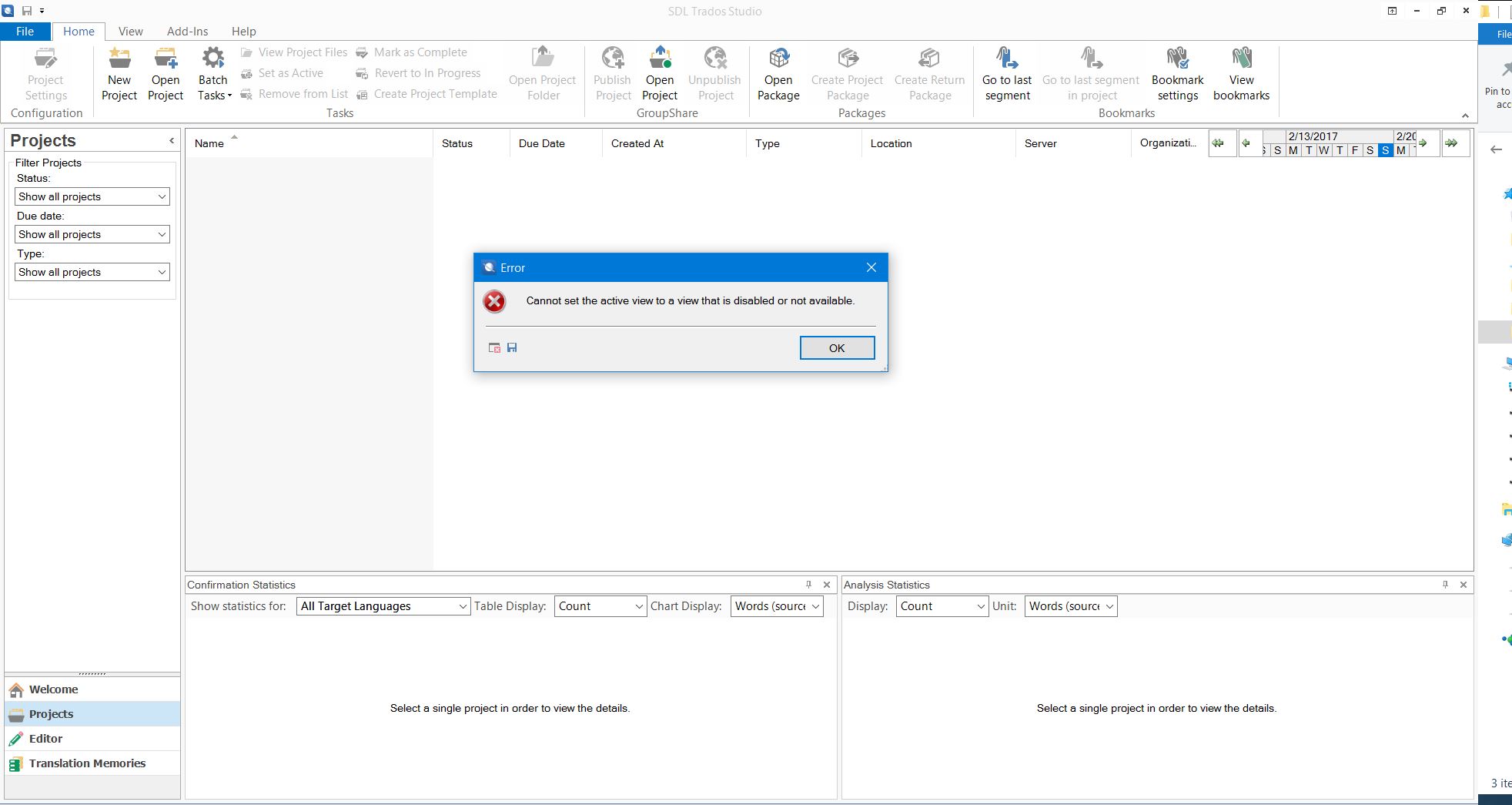Open the All Target Languages dropdown
The height and width of the screenshot is (805, 1512).
coord(383,606)
